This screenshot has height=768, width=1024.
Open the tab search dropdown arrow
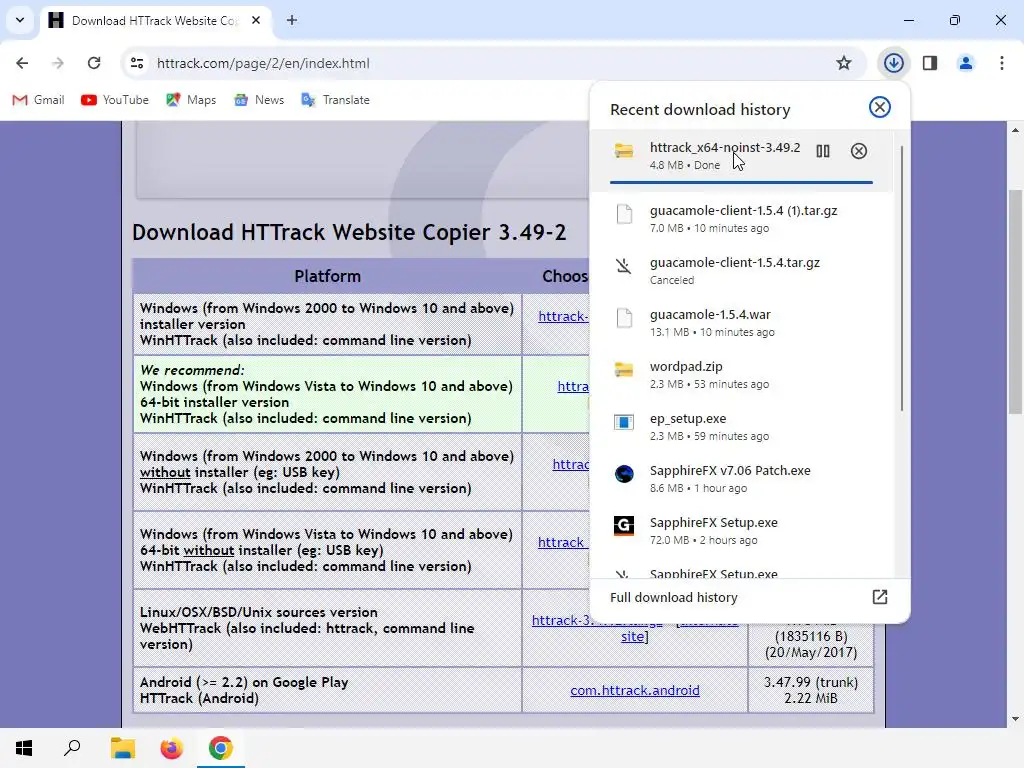[x=20, y=20]
